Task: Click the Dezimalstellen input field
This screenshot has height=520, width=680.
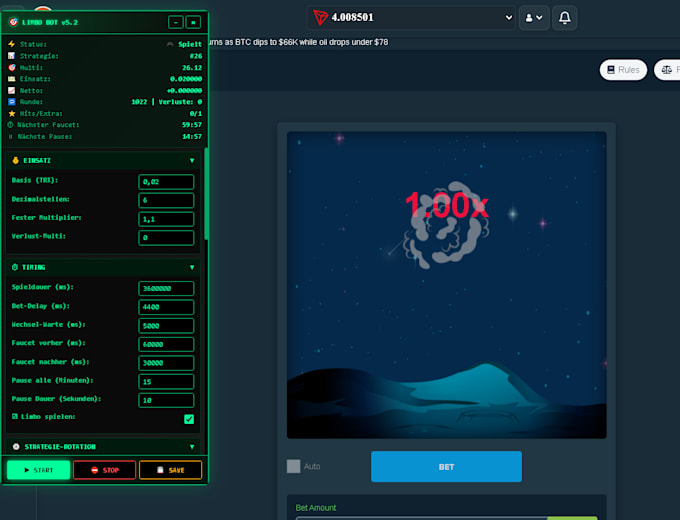Action: coord(166,200)
